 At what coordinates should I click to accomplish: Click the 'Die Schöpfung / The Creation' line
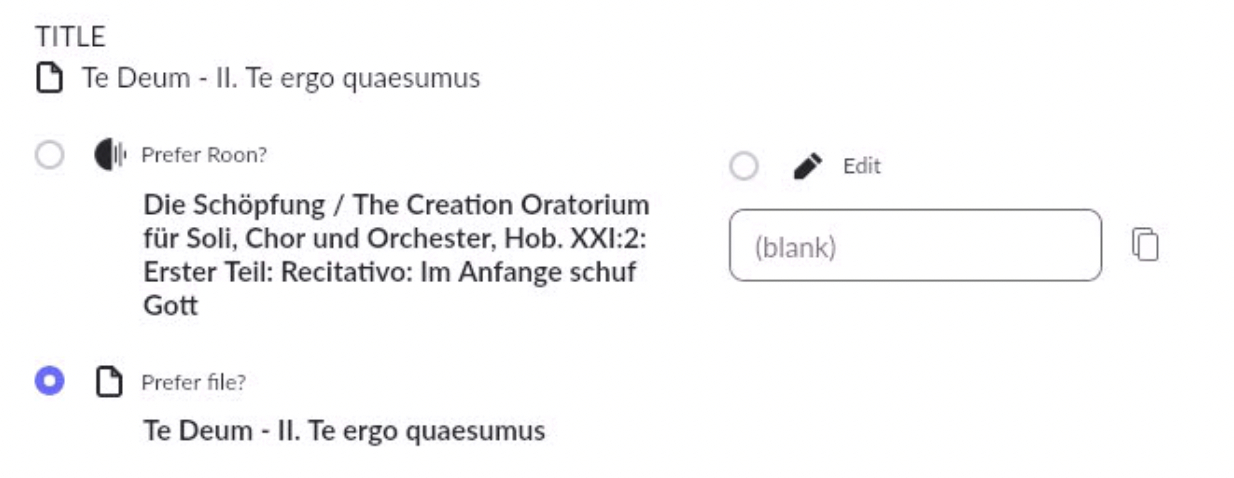pos(397,205)
